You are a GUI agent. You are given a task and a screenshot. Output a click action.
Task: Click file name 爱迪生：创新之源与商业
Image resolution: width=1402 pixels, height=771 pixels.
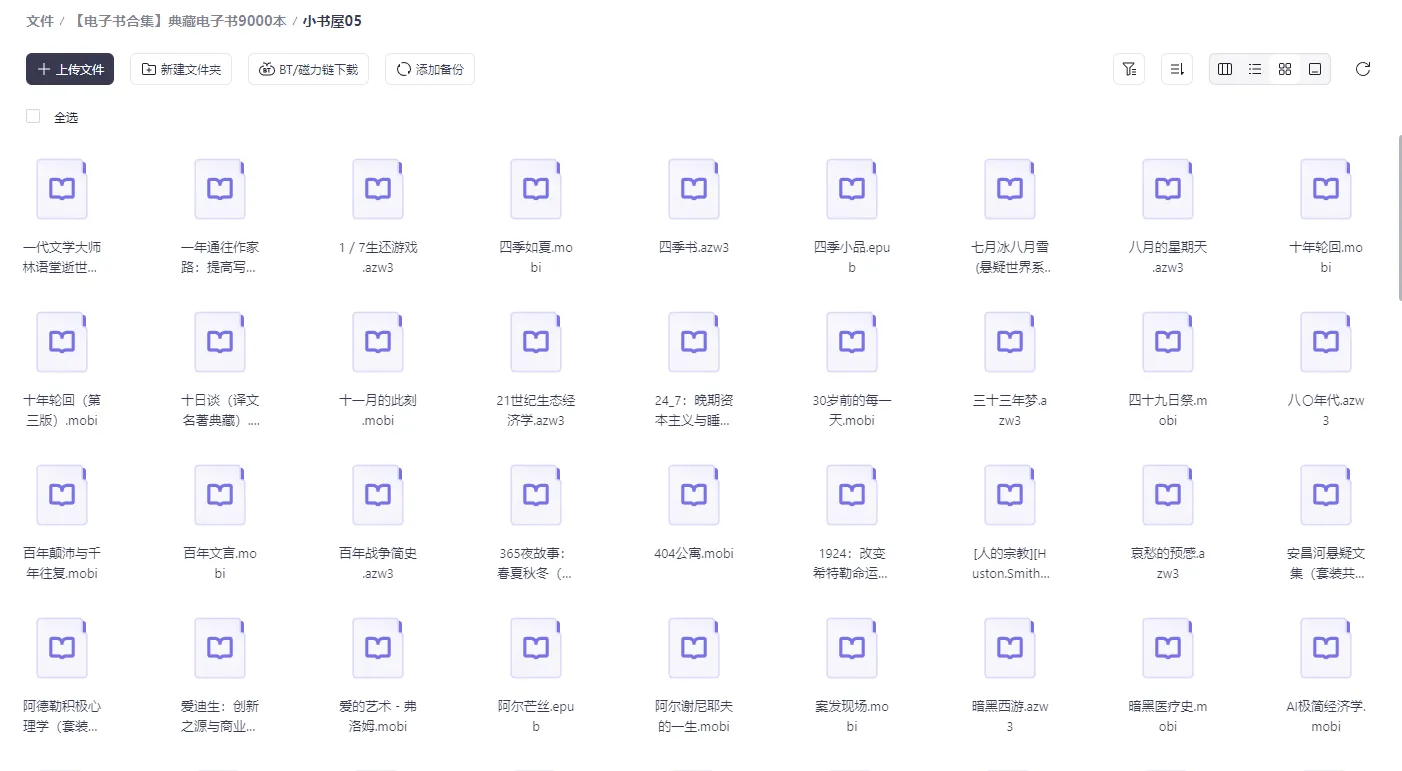(x=220, y=716)
